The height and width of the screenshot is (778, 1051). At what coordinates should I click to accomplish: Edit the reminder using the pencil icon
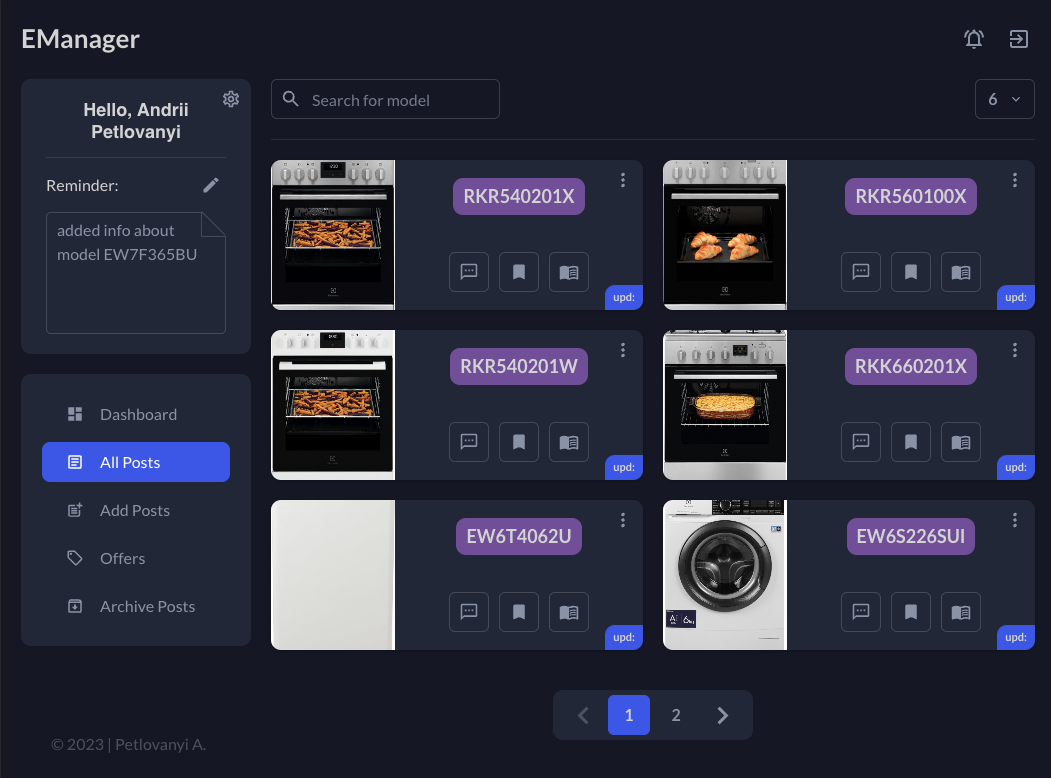[x=211, y=185]
